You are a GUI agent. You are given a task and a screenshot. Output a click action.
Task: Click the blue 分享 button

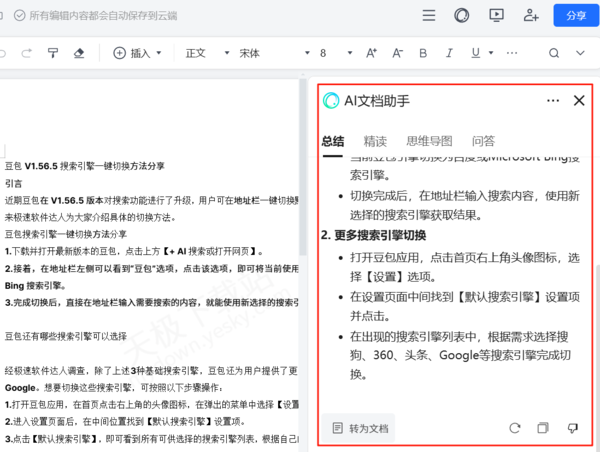[x=576, y=15]
